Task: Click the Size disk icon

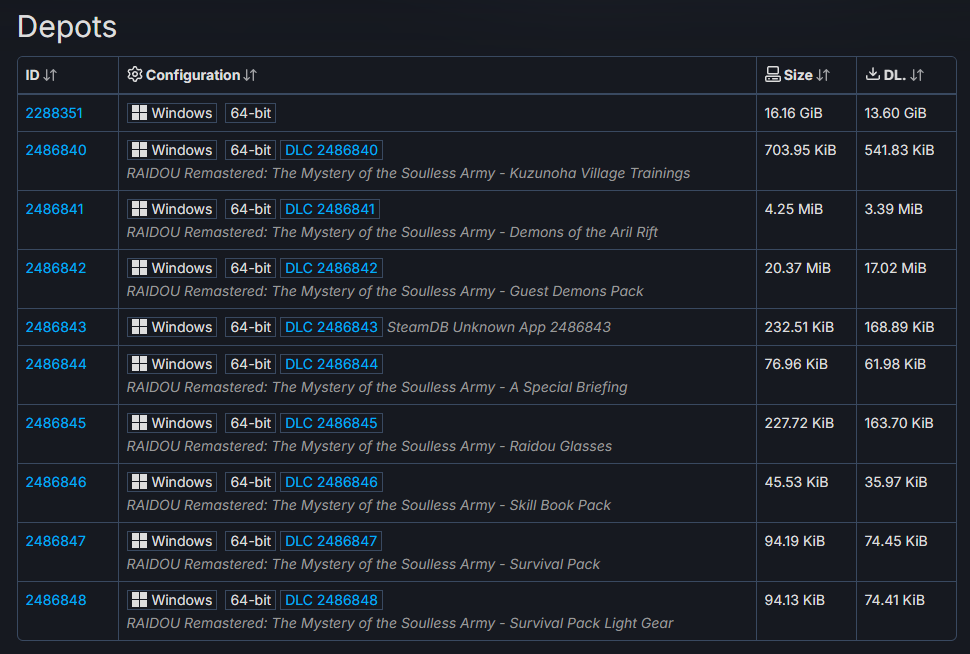Action: click(x=773, y=75)
